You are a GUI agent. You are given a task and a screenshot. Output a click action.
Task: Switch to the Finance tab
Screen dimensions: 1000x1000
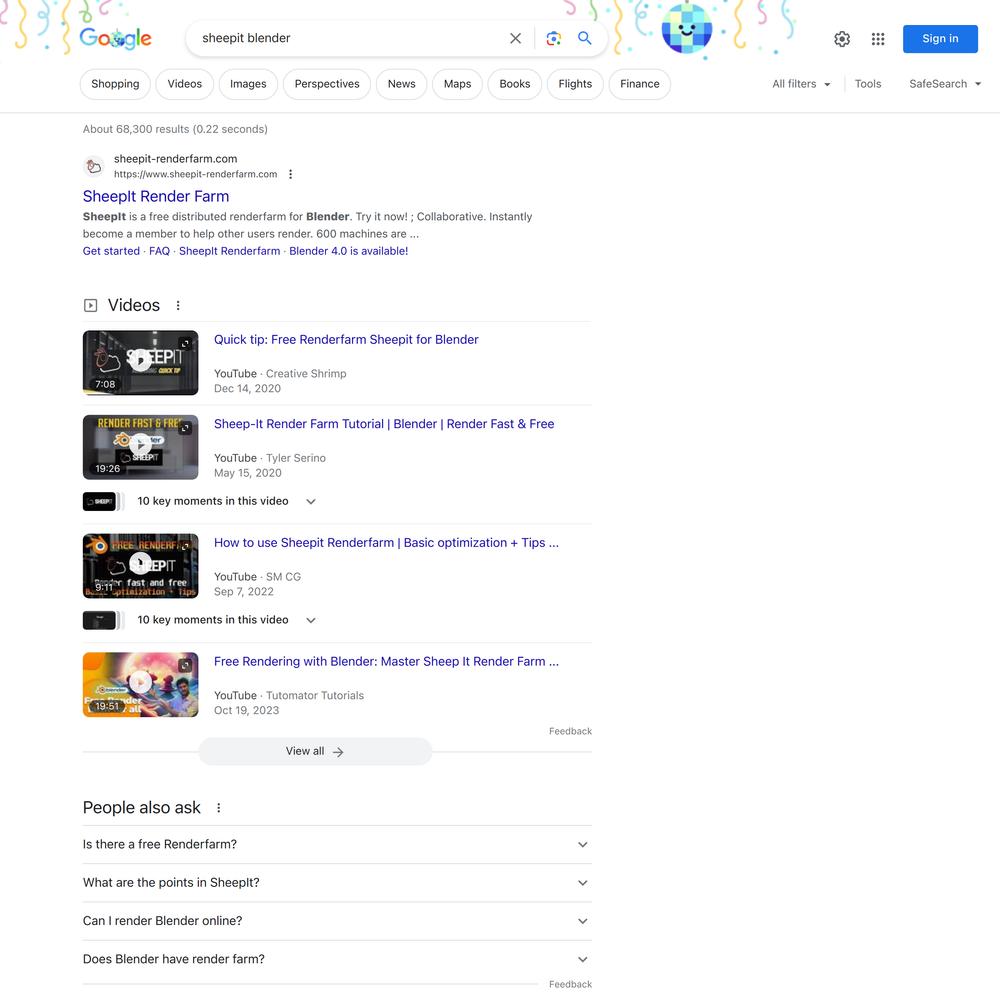point(640,84)
